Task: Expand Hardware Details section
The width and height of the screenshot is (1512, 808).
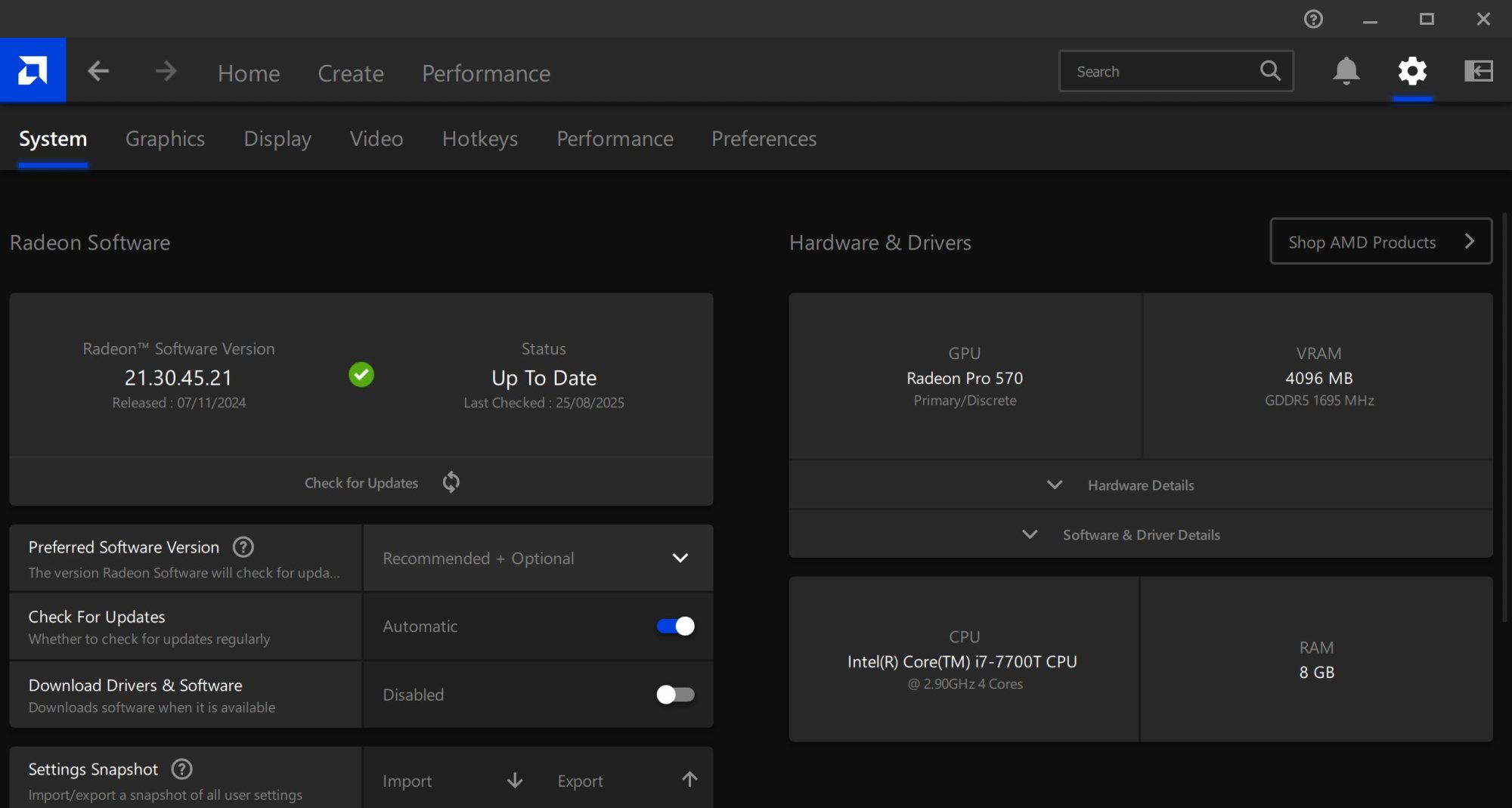Action: pos(1141,484)
